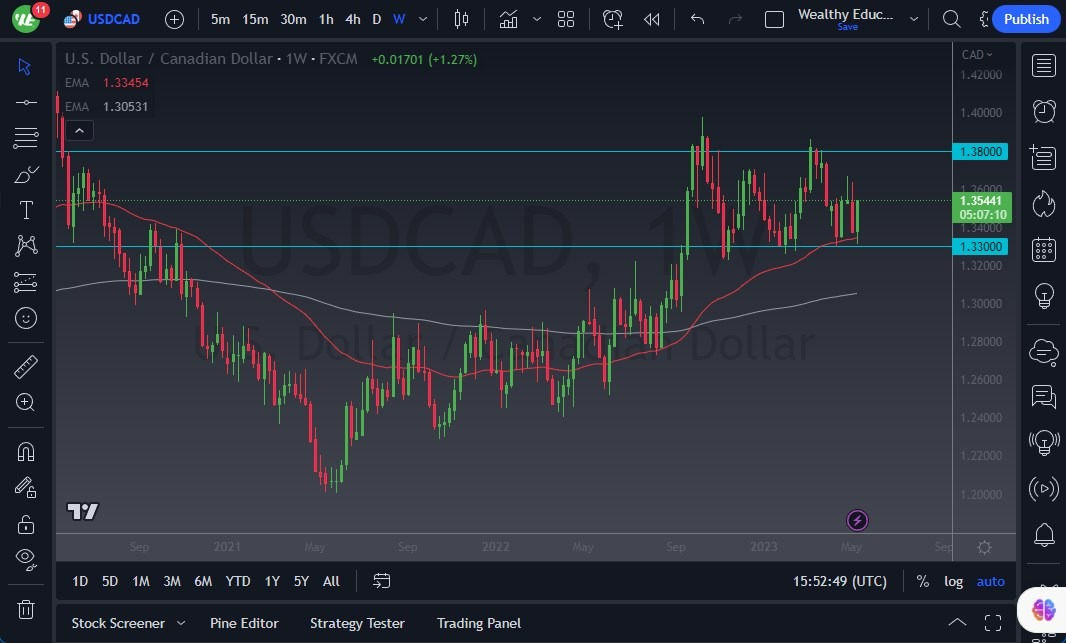
Task: Toggle auto scale on the price axis
Action: click(990, 581)
